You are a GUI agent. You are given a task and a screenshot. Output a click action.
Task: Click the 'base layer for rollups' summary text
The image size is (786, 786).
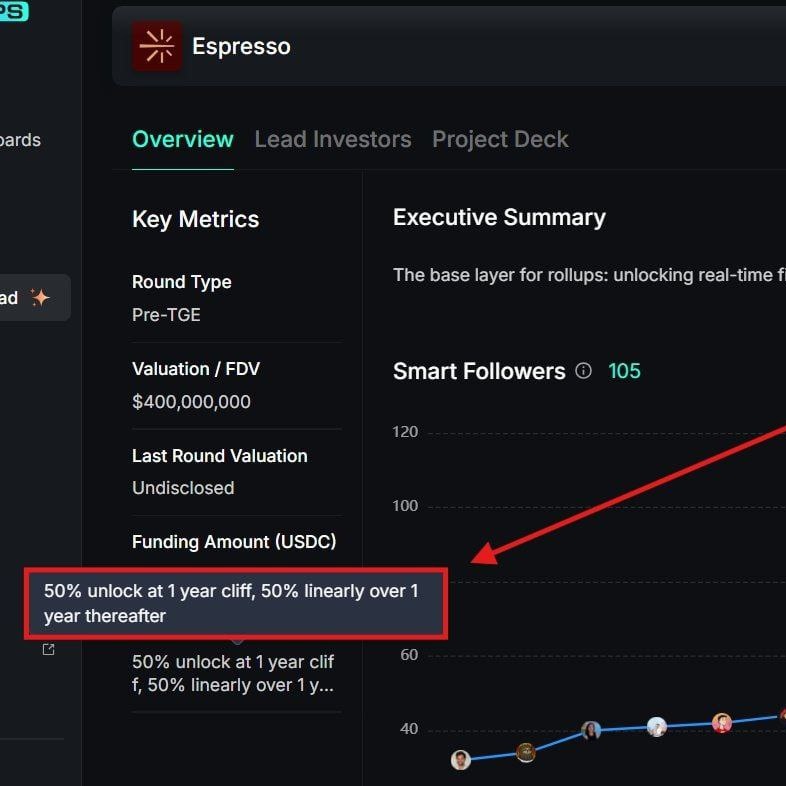(x=589, y=275)
